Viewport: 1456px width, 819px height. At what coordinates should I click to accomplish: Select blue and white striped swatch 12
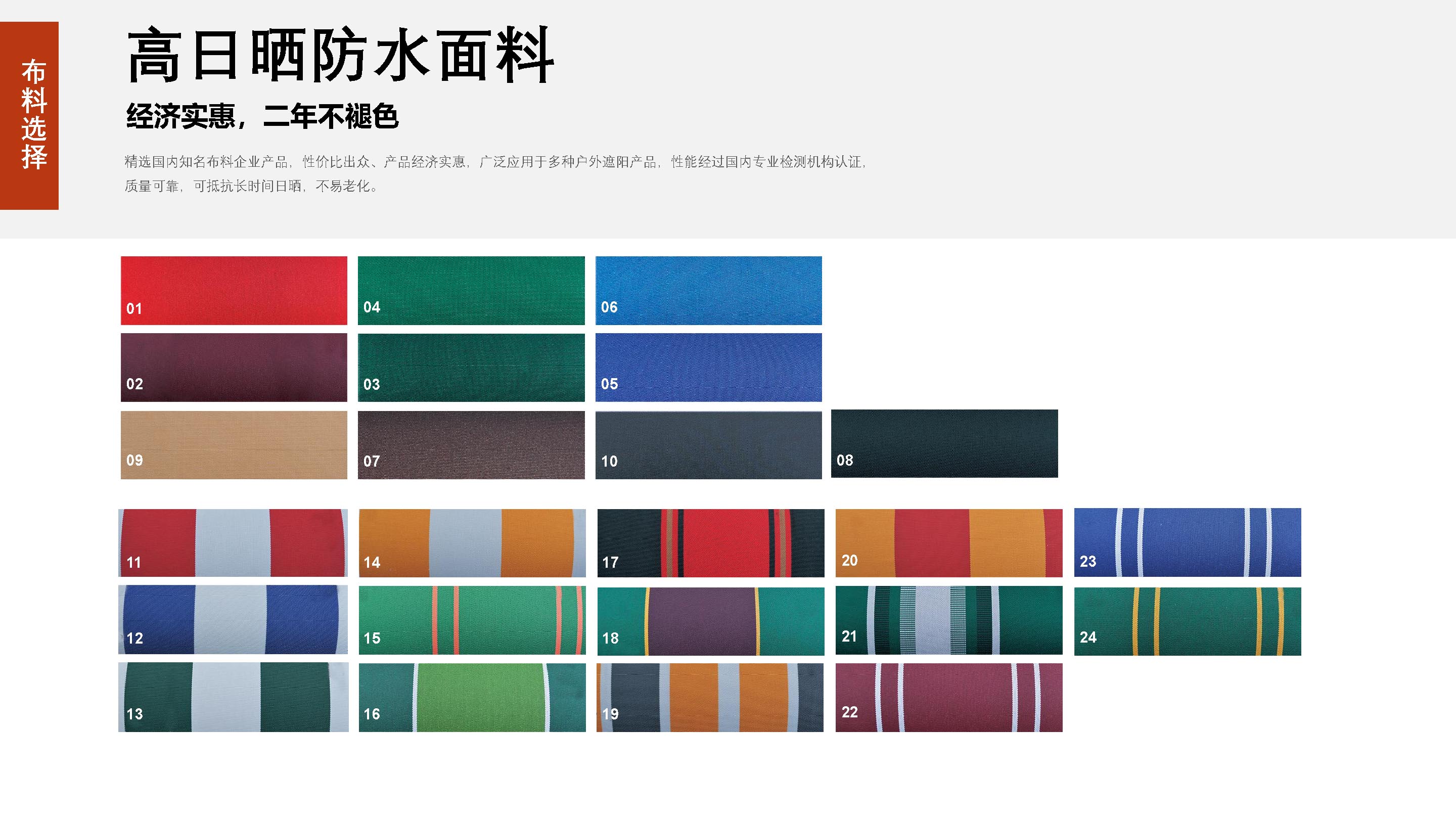pos(233,619)
